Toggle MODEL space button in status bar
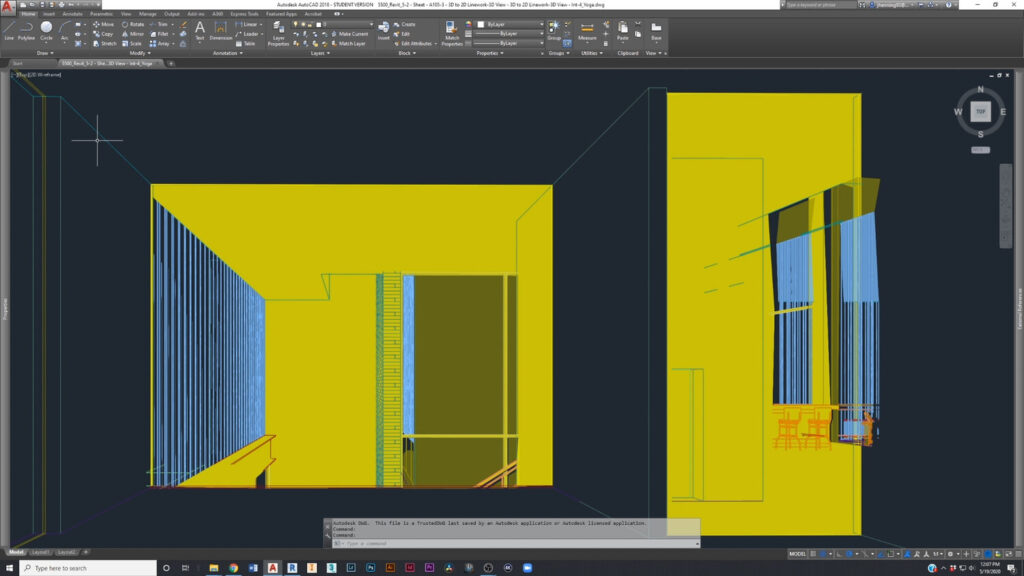 pos(797,553)
